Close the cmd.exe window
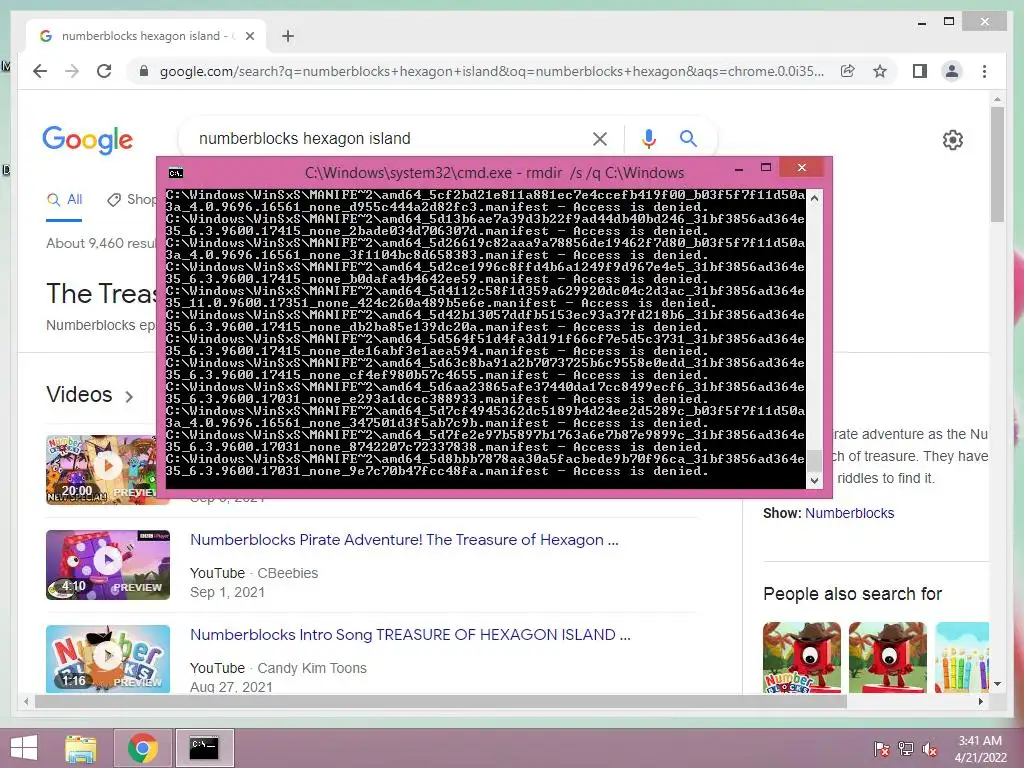Screen dimensions: 1024x768 (801, 168)
